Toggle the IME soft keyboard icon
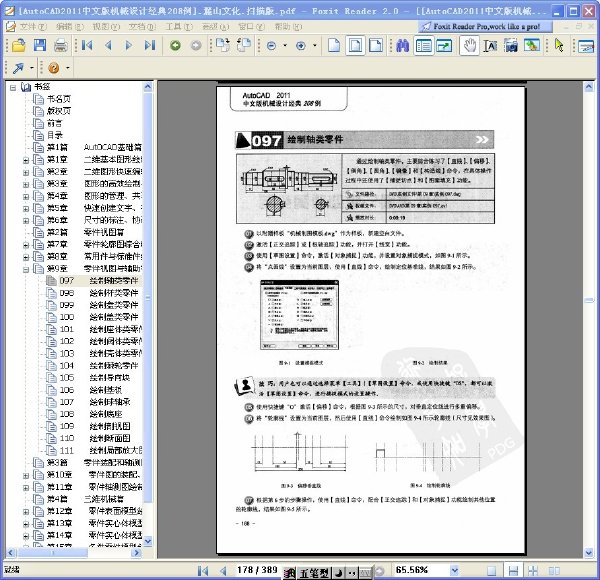The image size is (600, 580). pyautogui.click(x=365, y=573)
